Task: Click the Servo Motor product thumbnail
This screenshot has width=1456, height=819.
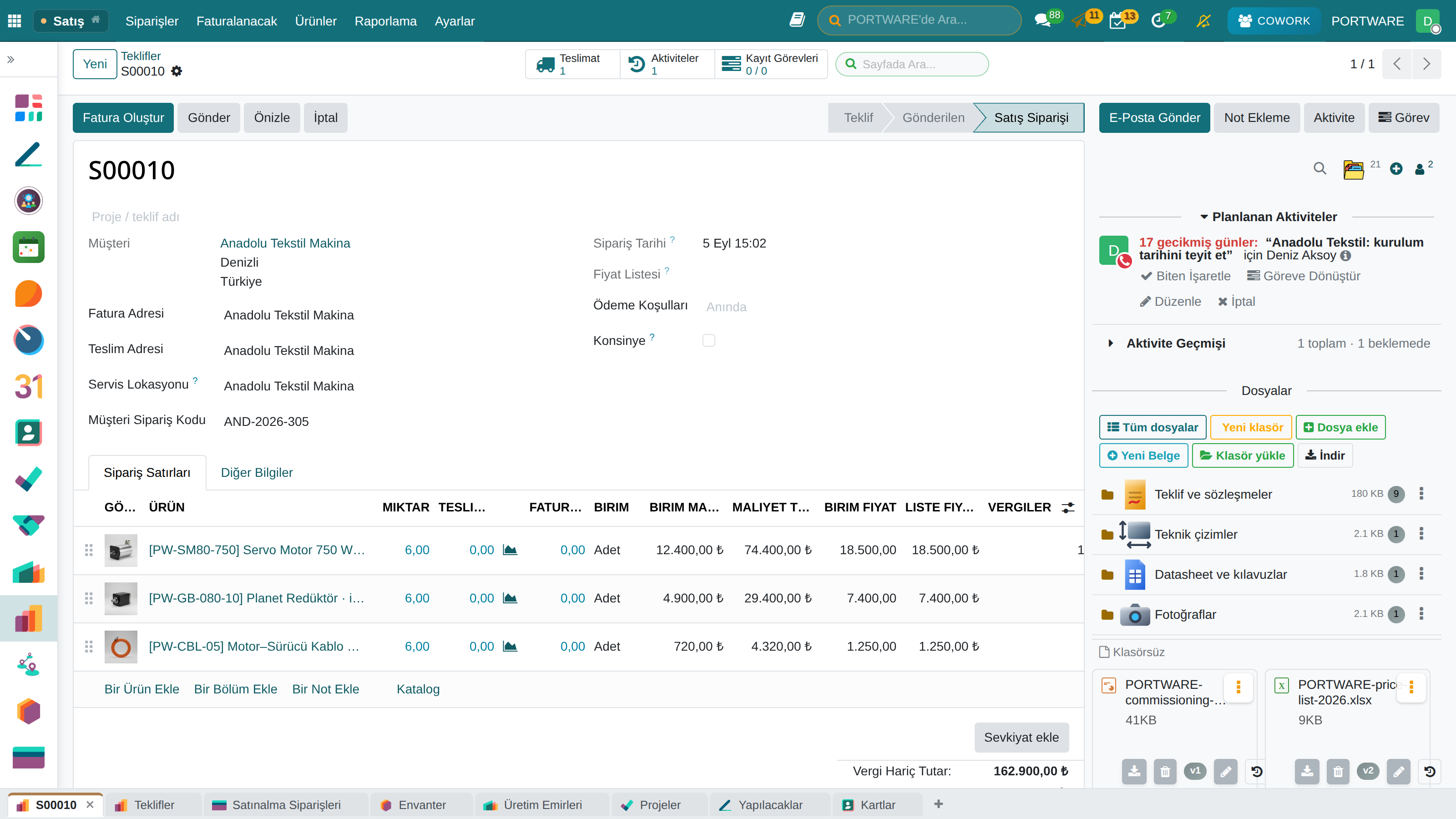Action: pyautogui.click(x=121, y=551)
